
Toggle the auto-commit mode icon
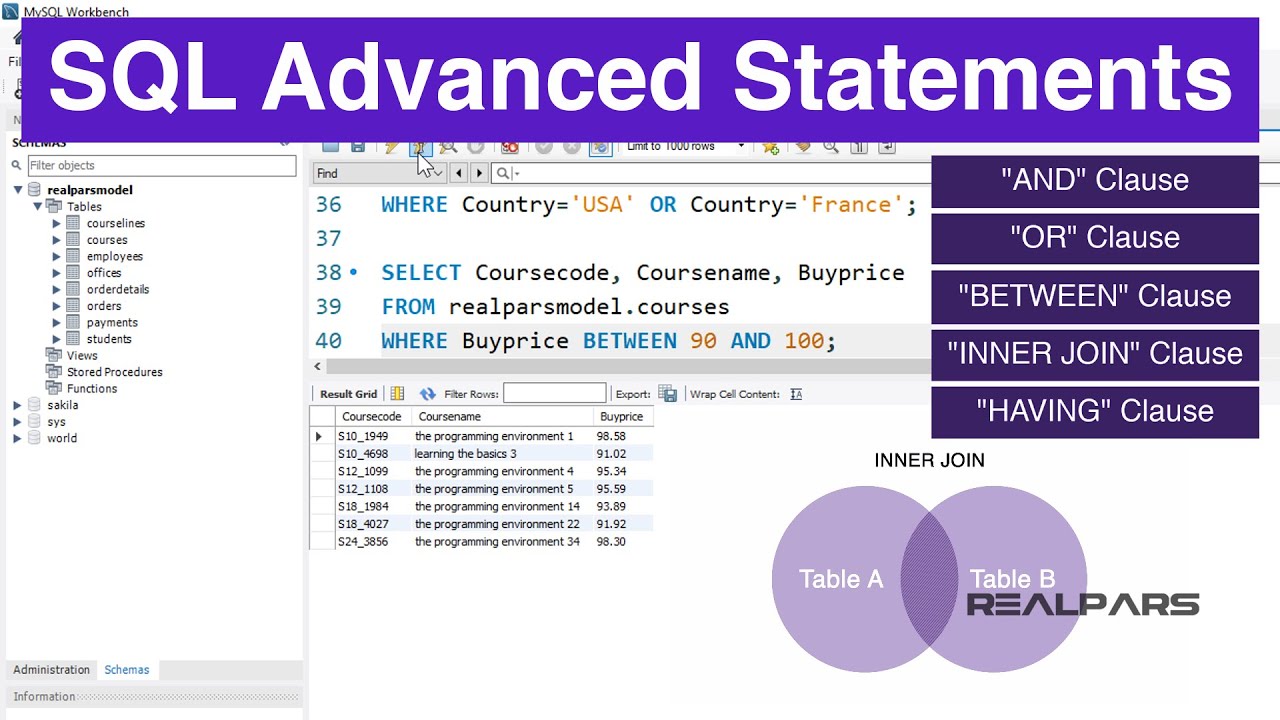point(600,147)
